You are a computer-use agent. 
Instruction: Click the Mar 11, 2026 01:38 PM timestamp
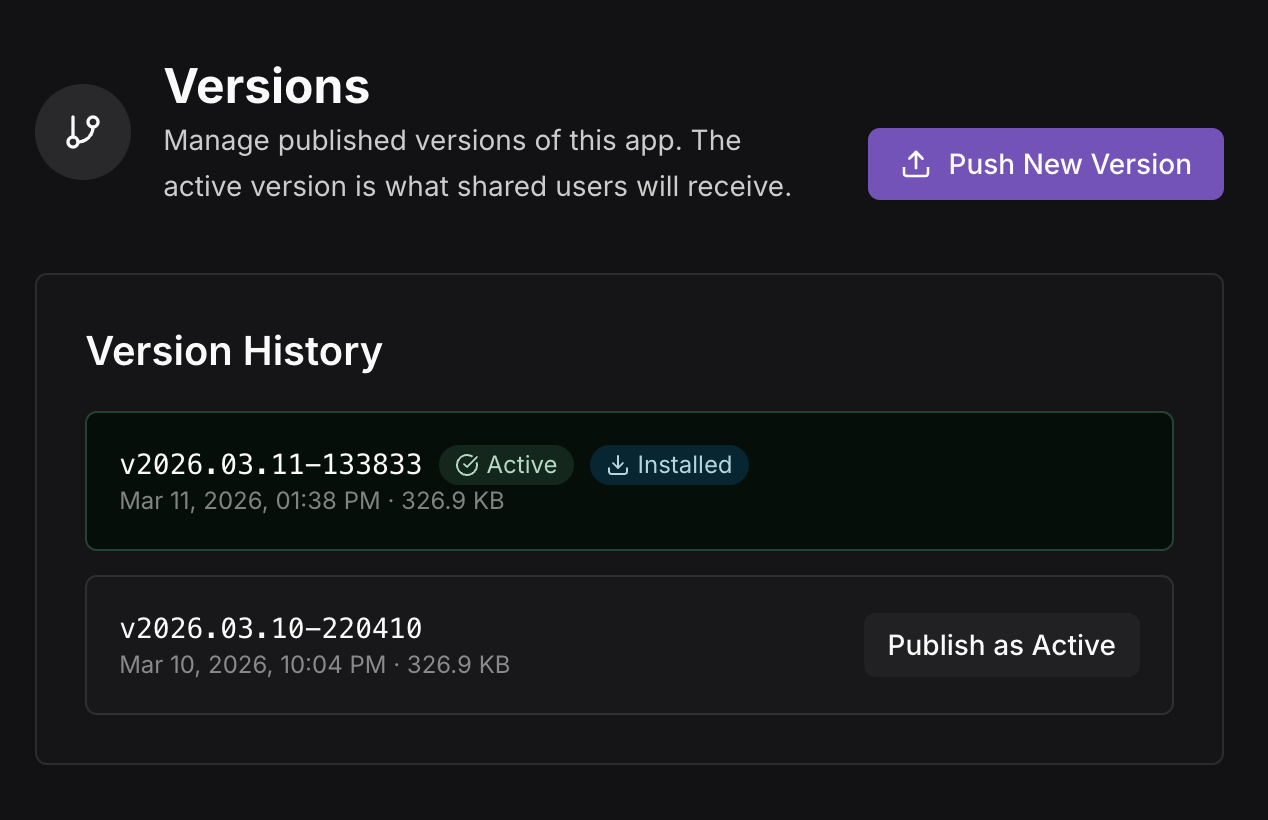250,500
